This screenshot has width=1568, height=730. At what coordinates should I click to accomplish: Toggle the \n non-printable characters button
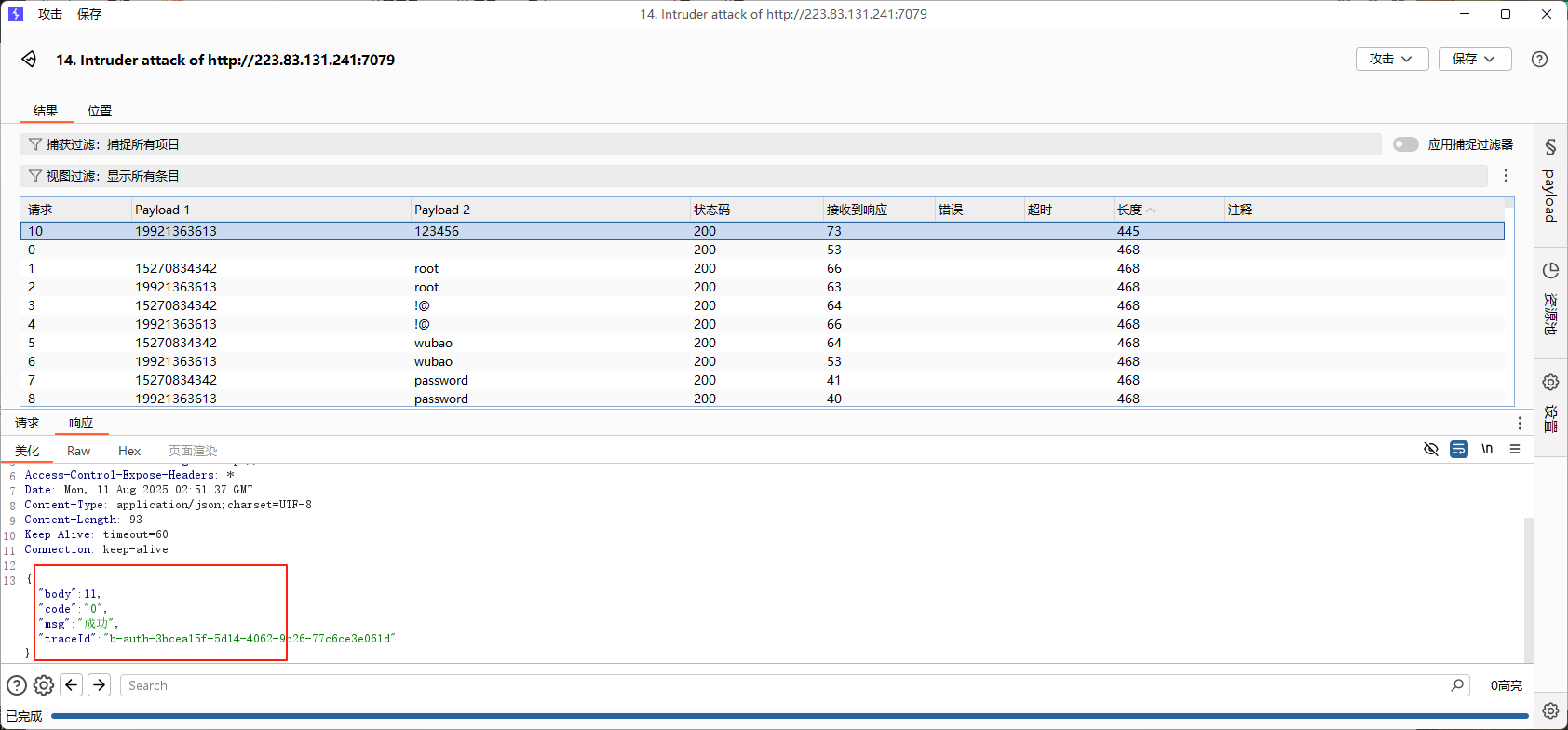tap(1487, 450)
